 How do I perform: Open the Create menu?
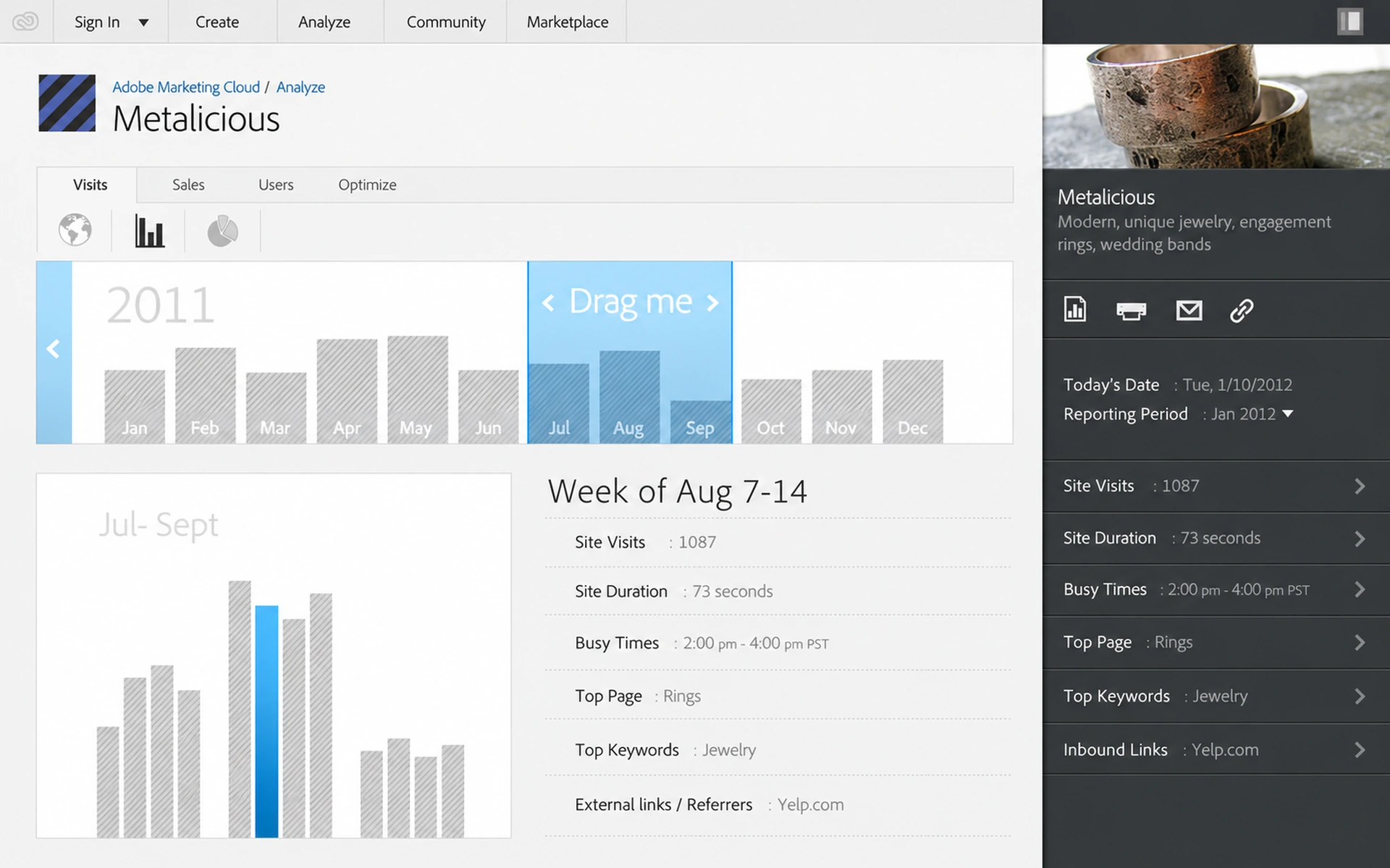(217, 22)
